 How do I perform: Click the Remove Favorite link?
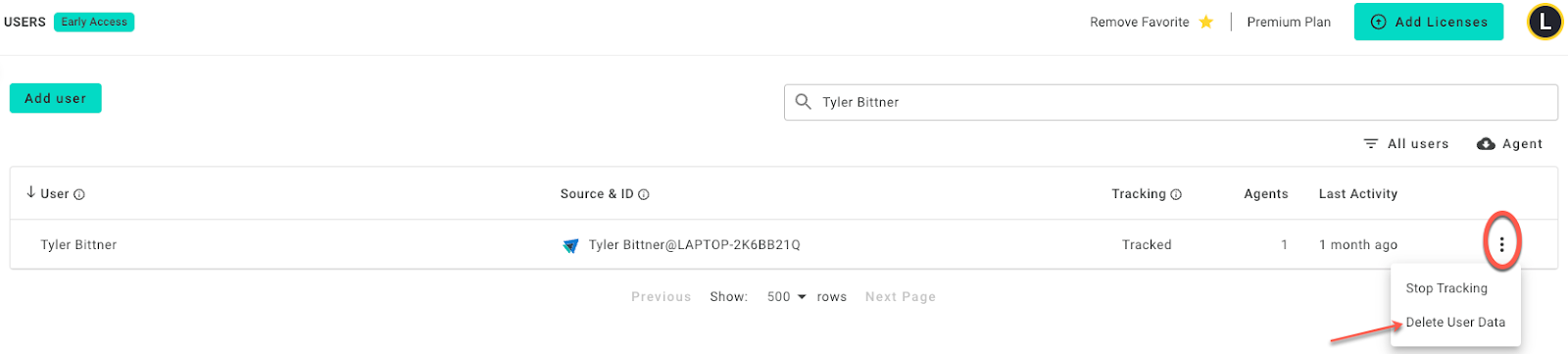click(x=1140, y=22)
